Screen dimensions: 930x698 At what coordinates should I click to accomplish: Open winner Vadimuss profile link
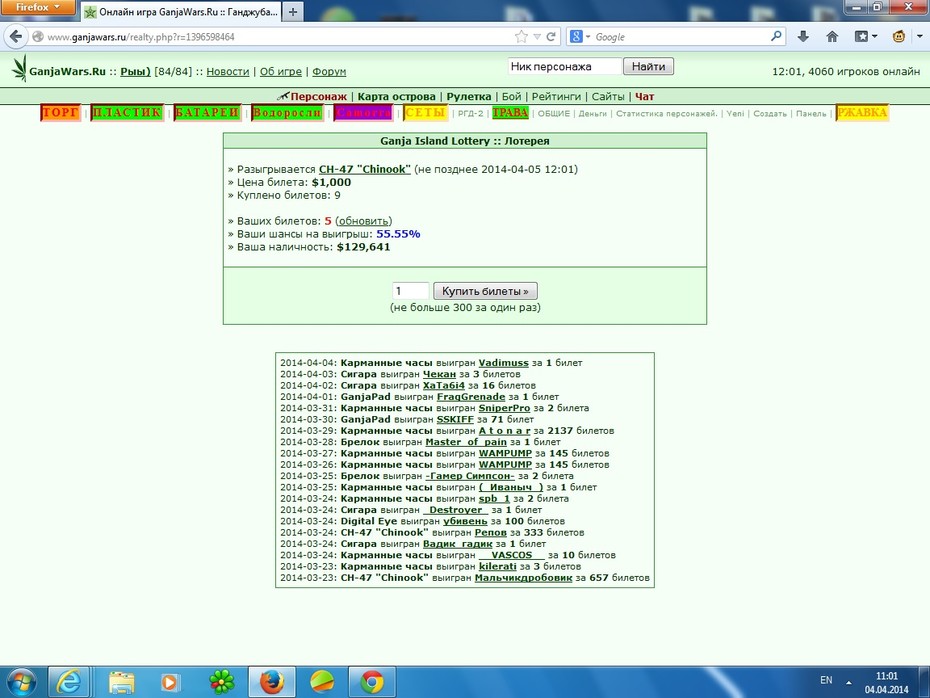504,363
